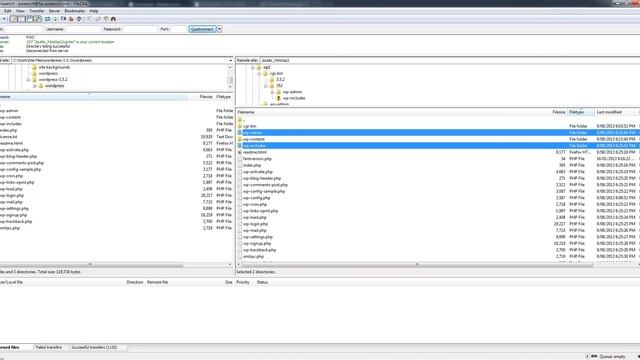Click the site backgrounds folder icon in local tree
Screen dimensions: 640x360
tap(34, 67)
